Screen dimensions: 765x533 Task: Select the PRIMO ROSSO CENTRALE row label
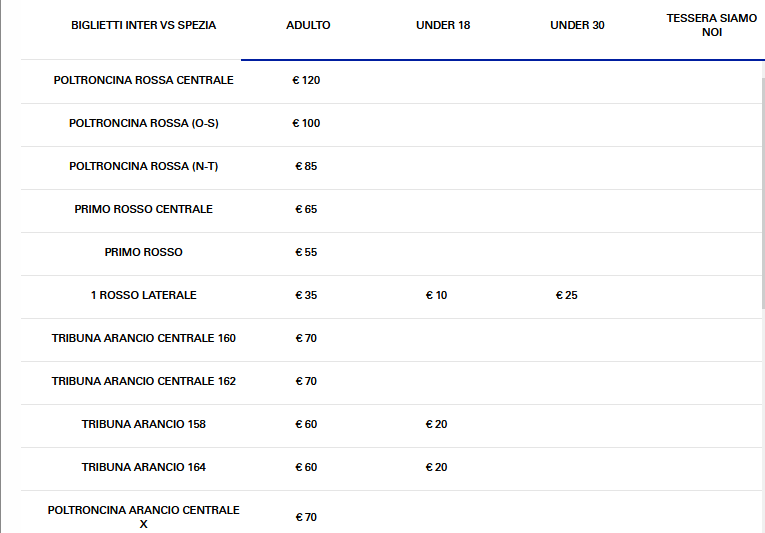coord(143,209)
